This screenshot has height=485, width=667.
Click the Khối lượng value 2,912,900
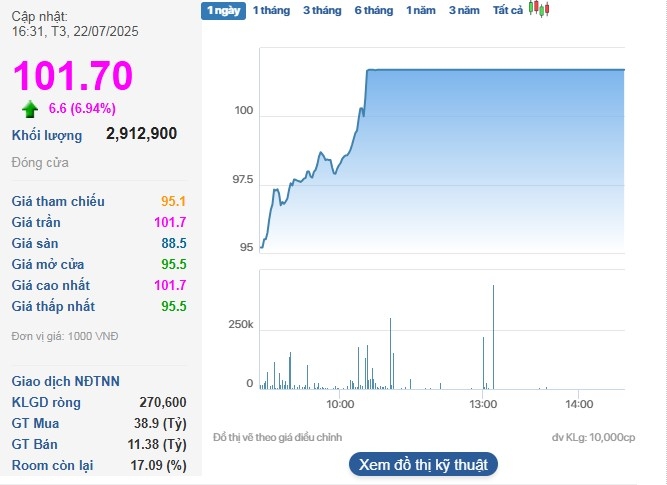click(142, 133)
